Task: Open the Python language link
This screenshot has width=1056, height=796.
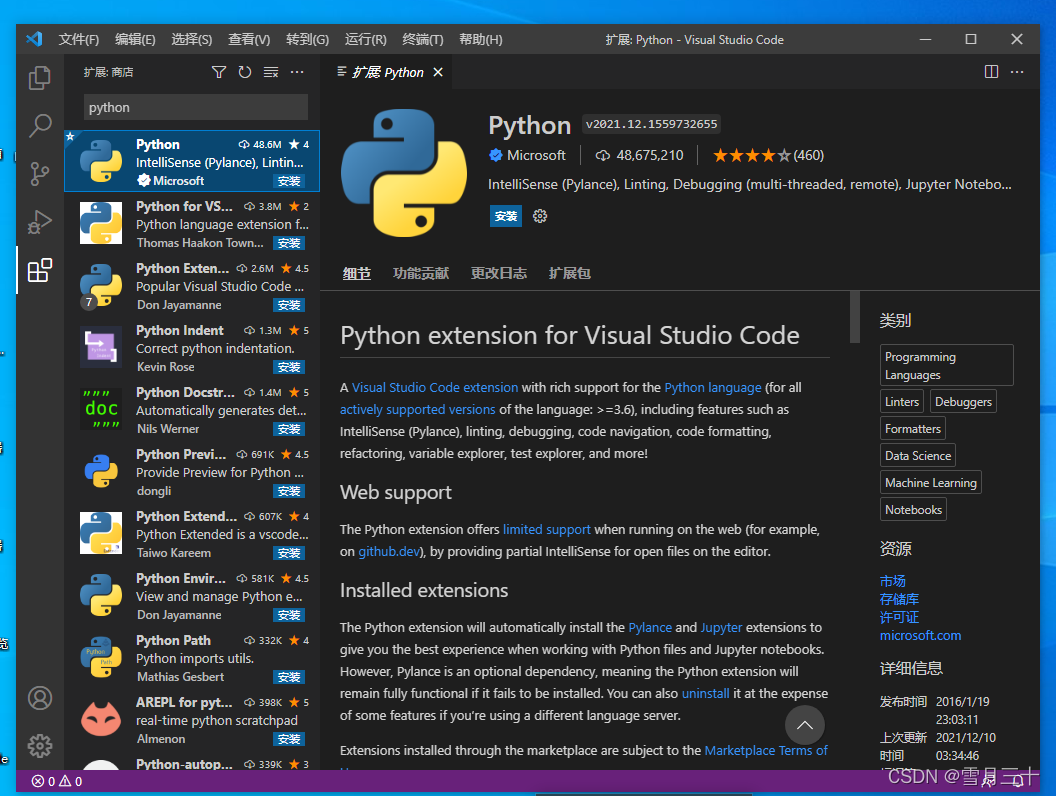Action: [x=713, y=387]
